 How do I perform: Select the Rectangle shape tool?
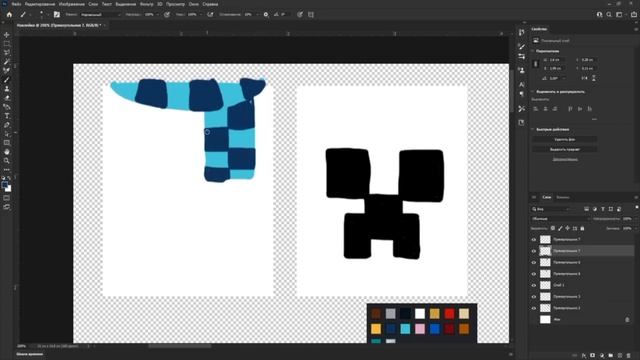coord(7,143)
